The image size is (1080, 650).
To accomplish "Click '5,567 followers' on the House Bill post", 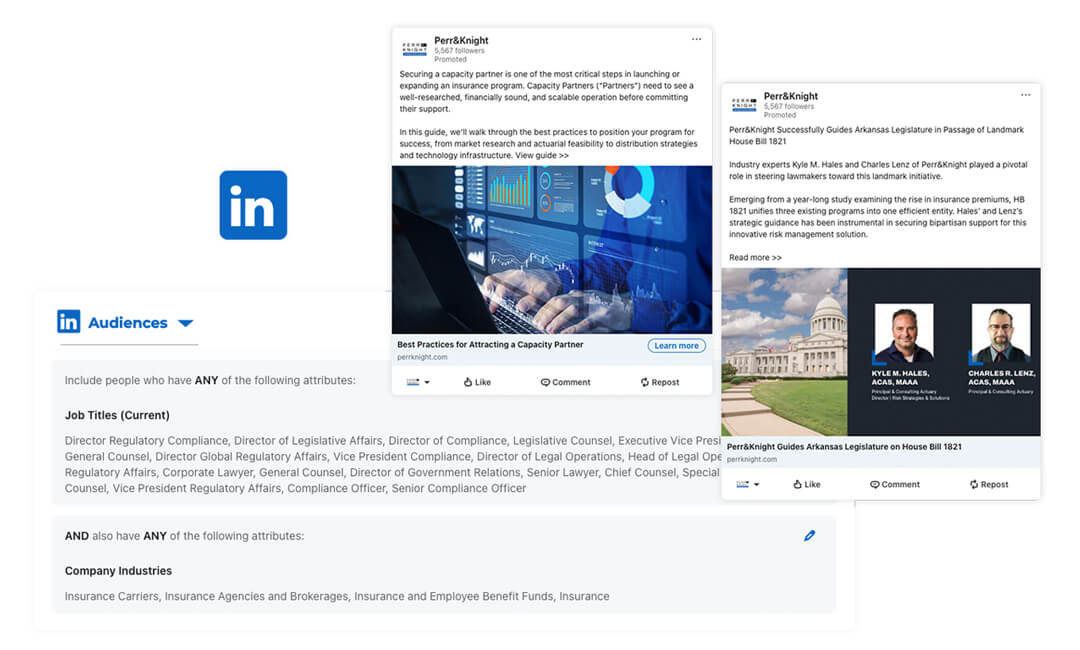I will [x=789, y=107].
